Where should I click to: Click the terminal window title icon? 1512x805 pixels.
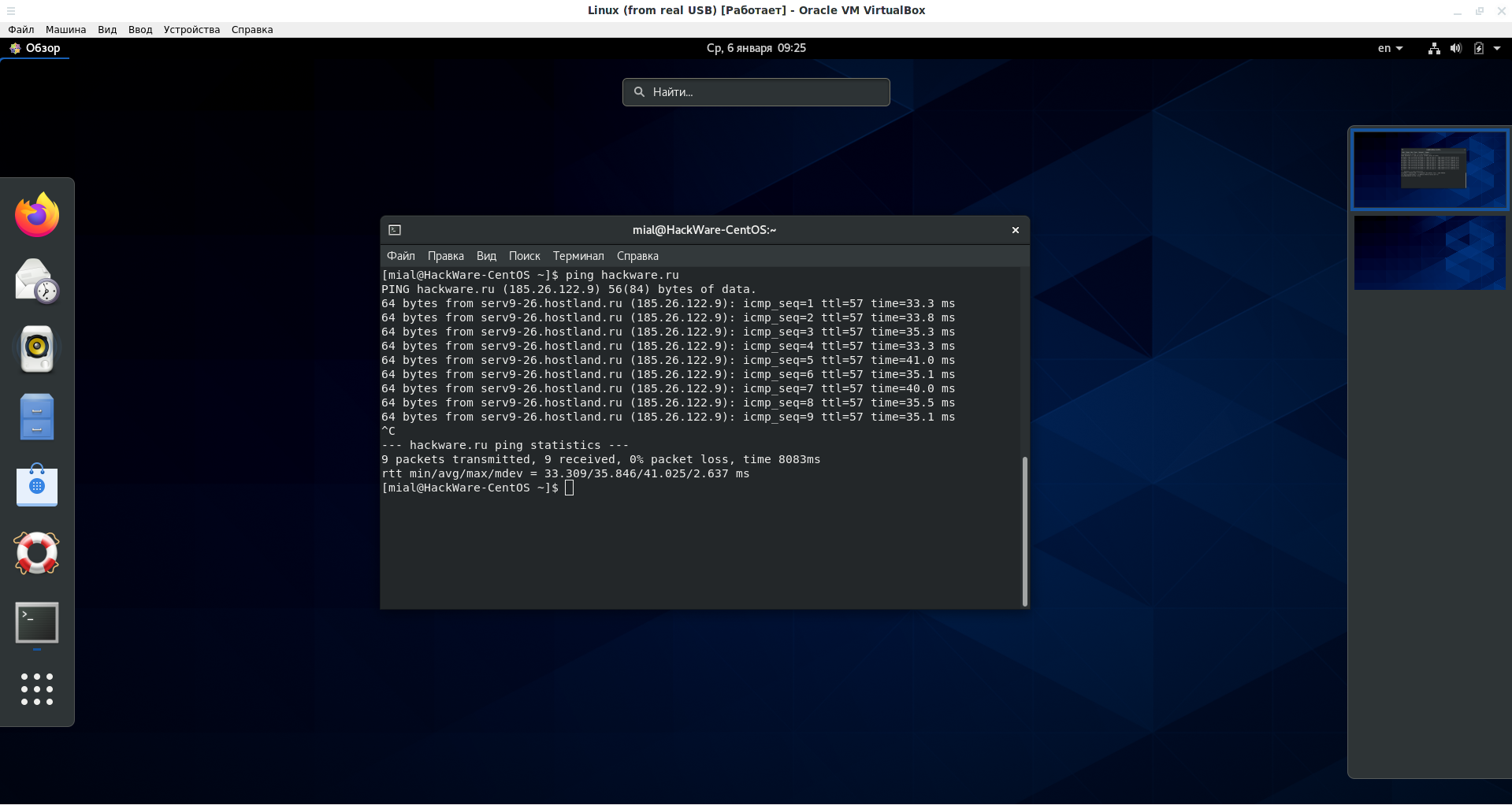[x=395, y=230]
